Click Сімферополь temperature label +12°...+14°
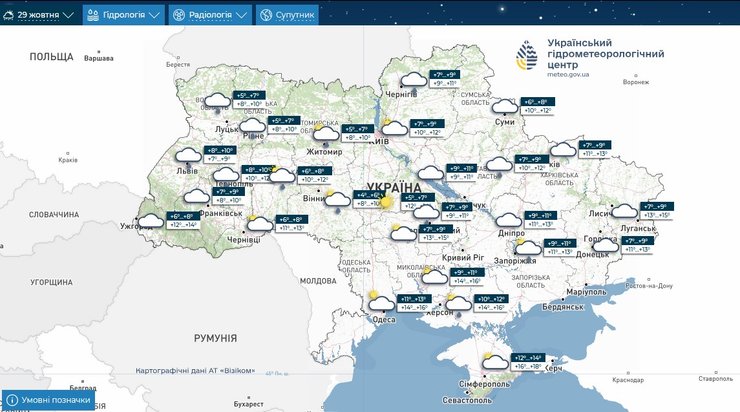Screen dimensions: 740x412 528,358
